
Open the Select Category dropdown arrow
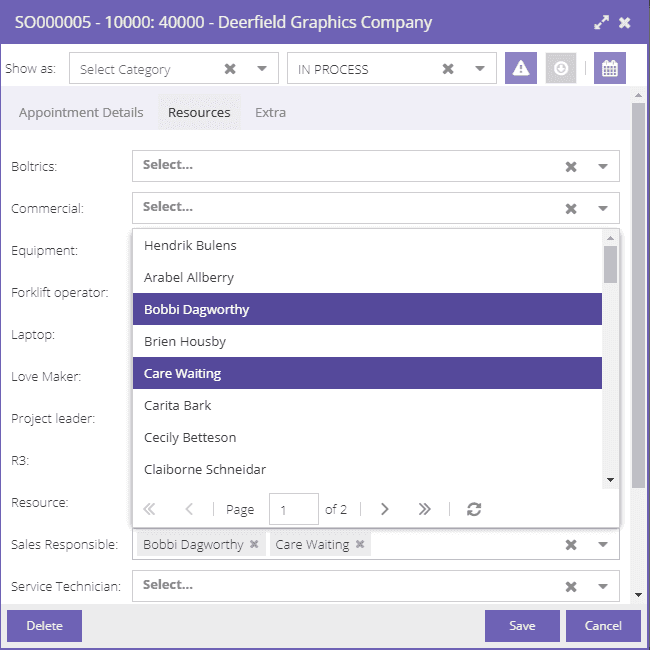(262, 68)
